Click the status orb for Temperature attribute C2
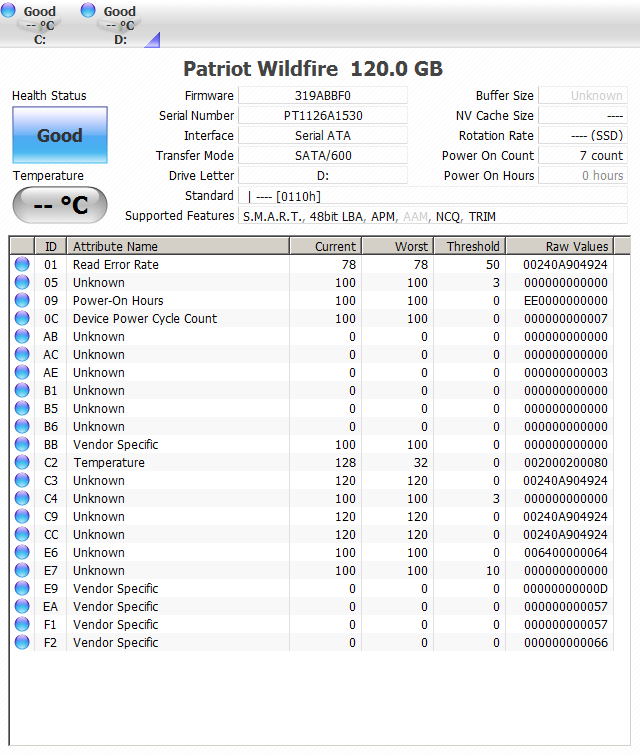 pyautogui.click(x=22, y=463)
